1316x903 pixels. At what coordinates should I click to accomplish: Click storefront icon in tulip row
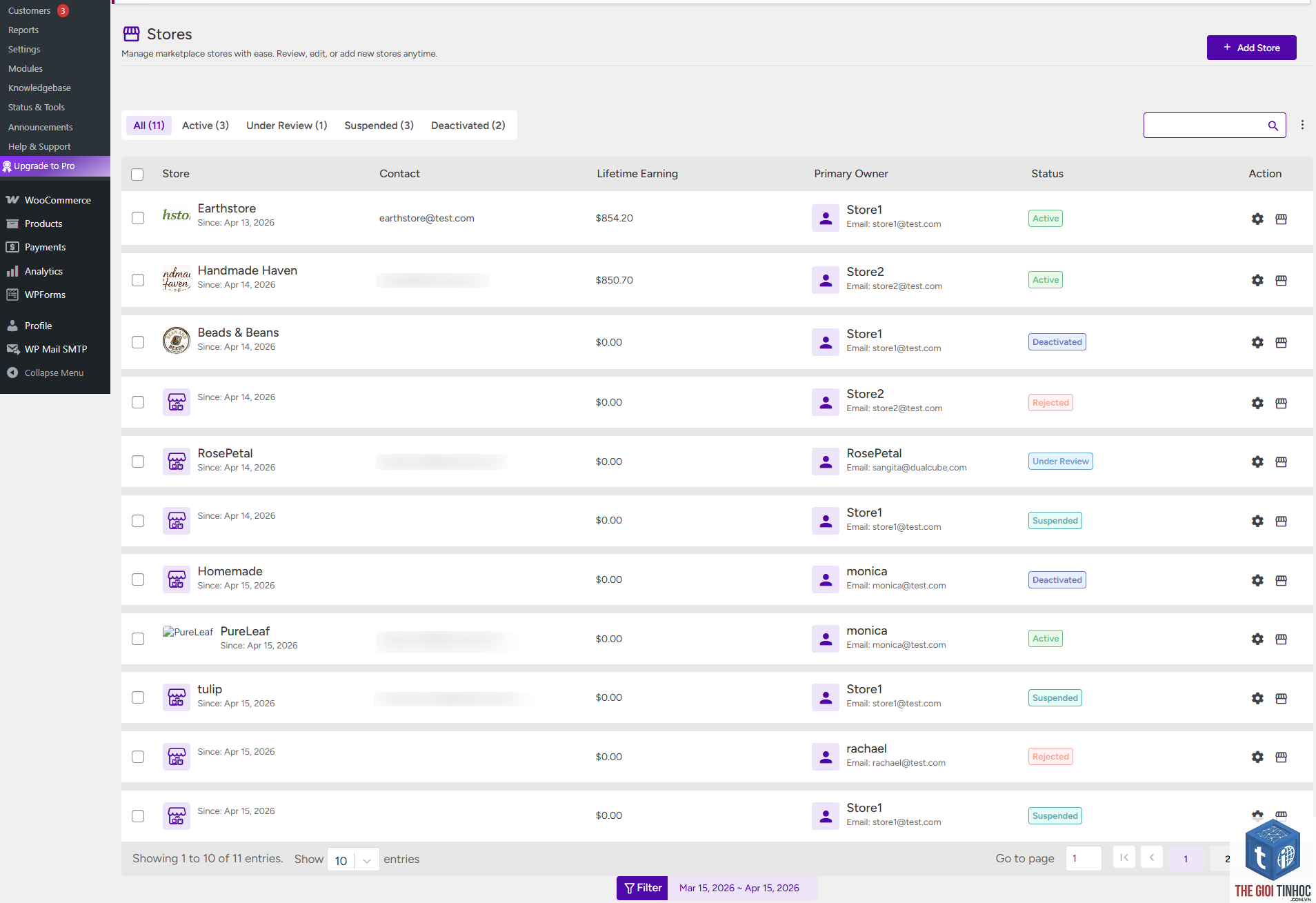pyautogui.click(x=1281, y=698)
